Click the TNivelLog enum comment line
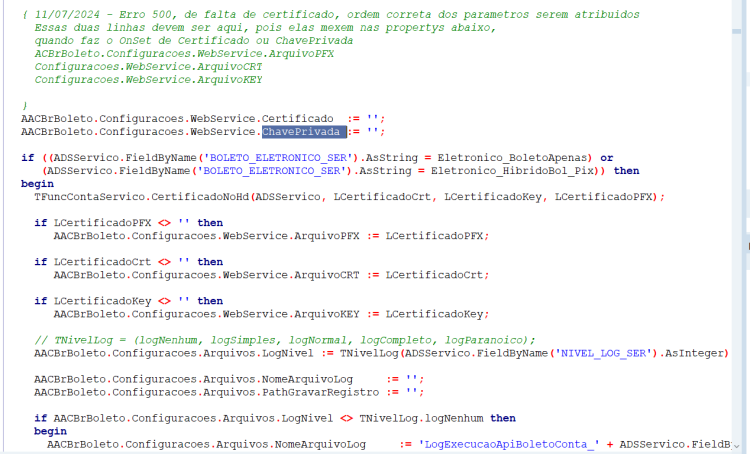Screen dimensions: 750x454 coord(285,340)
